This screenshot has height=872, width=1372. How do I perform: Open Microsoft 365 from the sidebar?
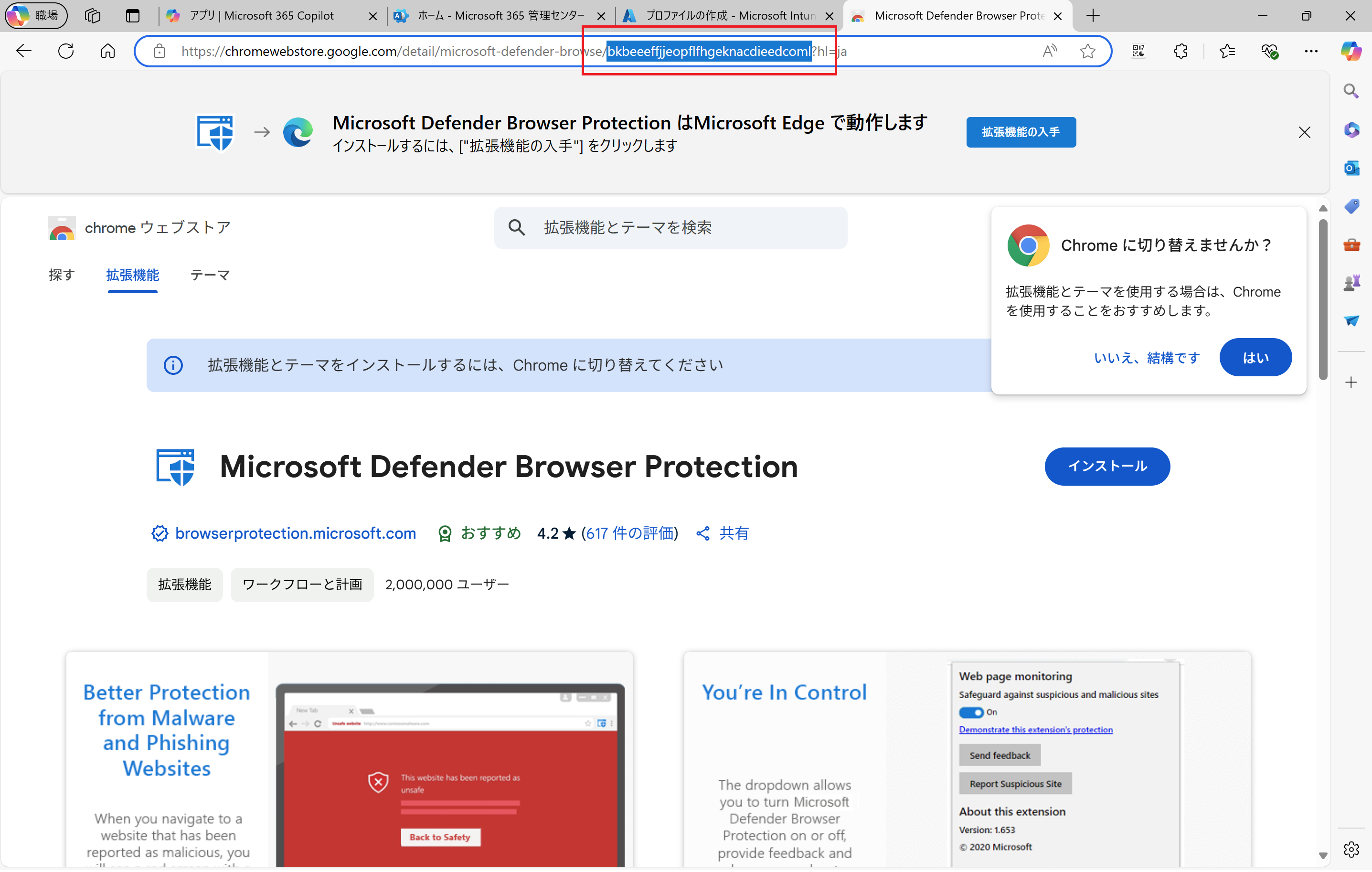coord(1351,130)
